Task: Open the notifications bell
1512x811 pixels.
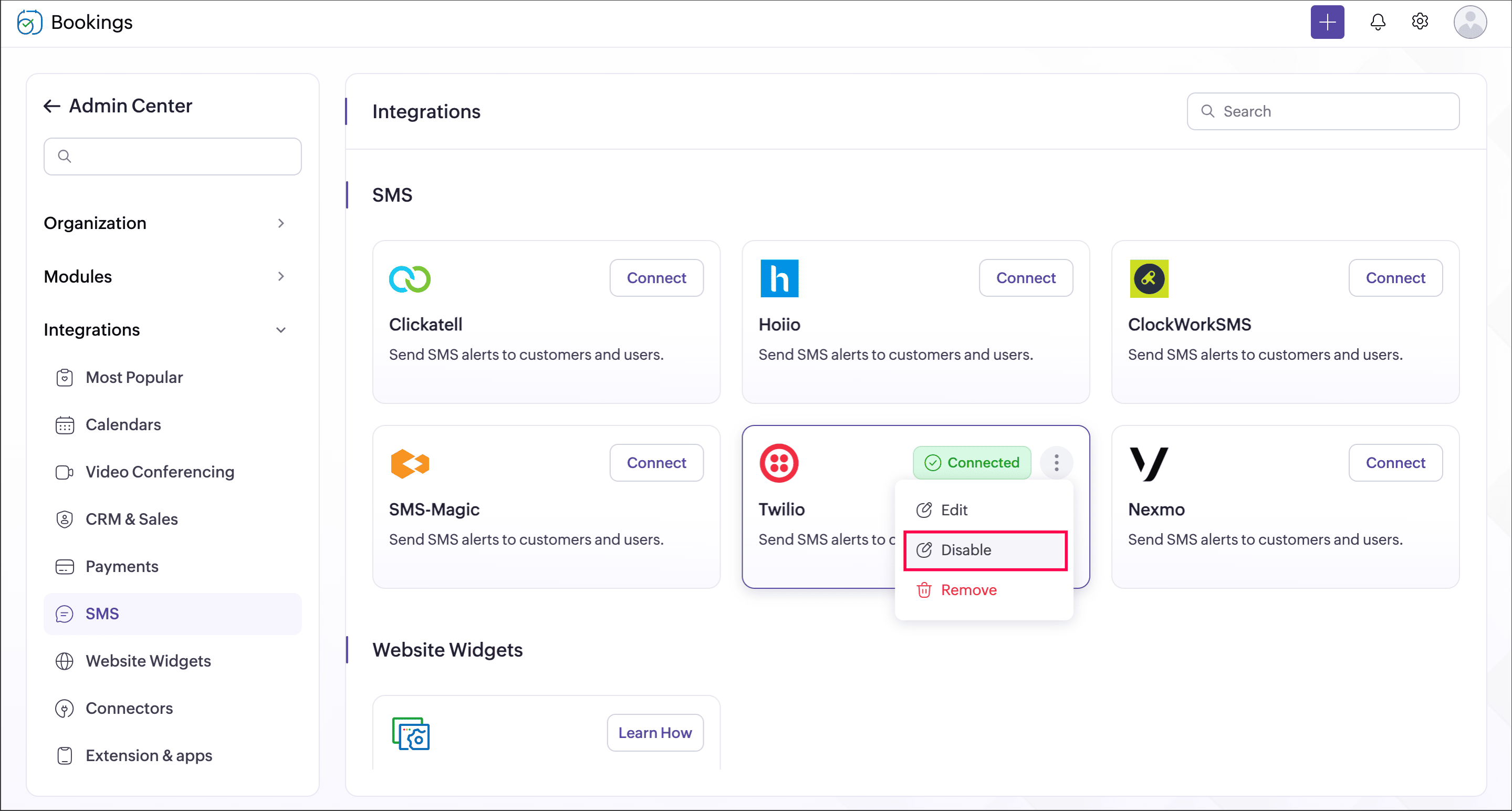Action: tap(1377, 22)
